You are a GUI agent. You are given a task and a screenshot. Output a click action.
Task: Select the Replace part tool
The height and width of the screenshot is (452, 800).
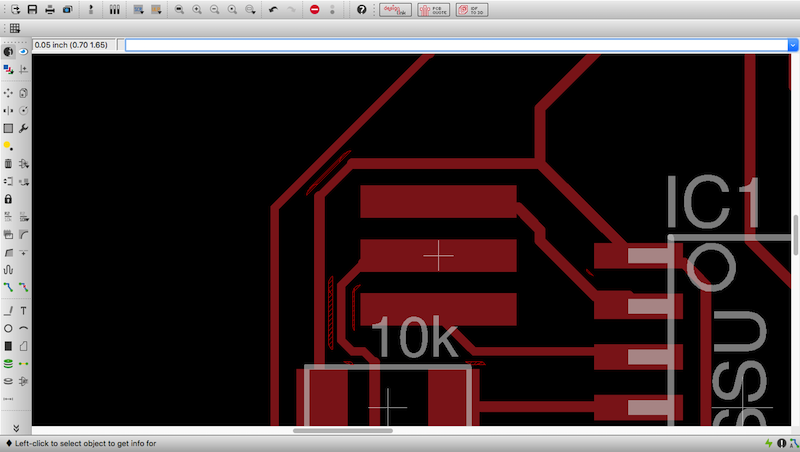(23, 181)
